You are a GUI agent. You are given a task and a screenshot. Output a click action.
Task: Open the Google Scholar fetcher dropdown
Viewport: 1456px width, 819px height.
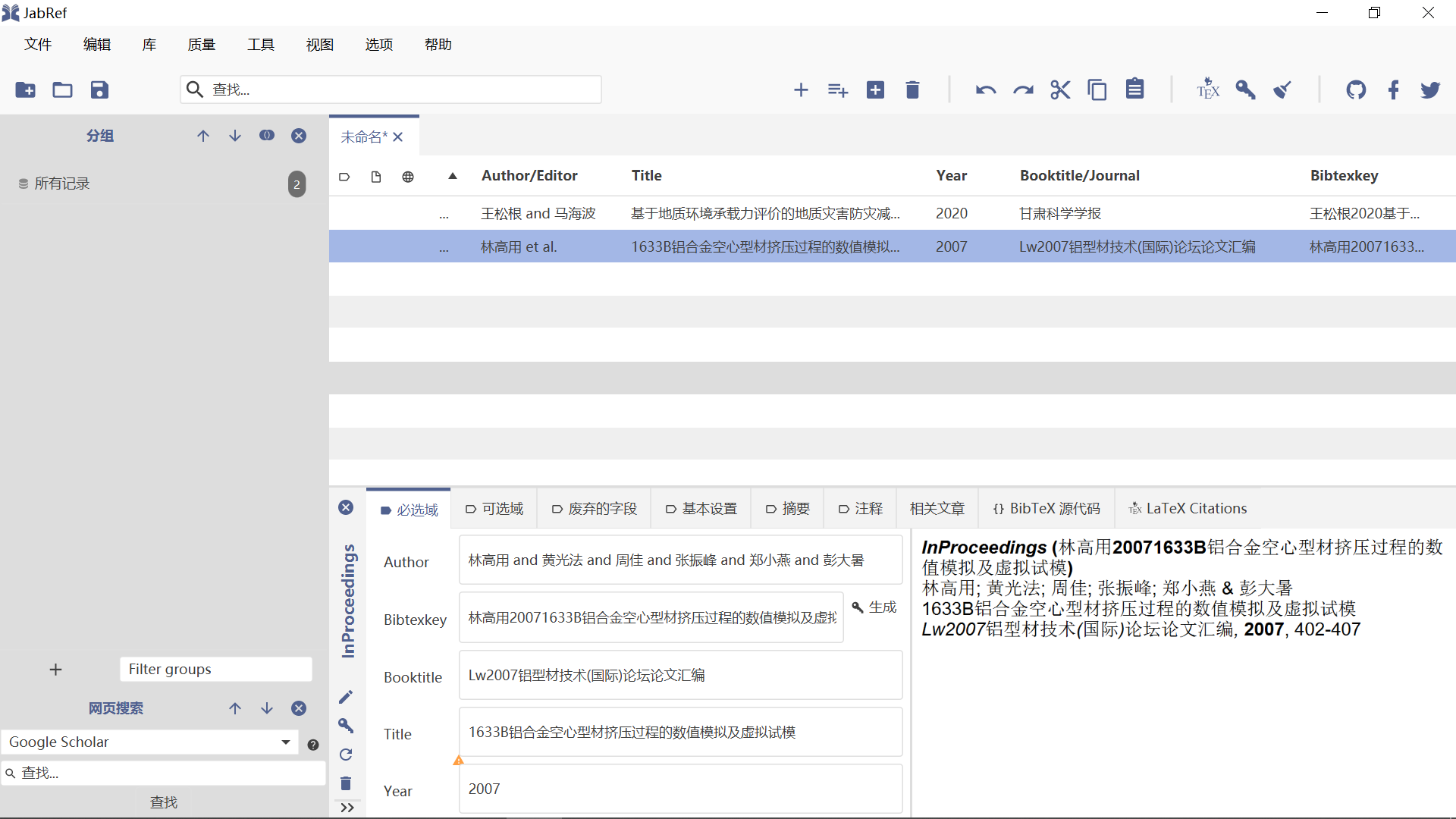coord(286,742)
